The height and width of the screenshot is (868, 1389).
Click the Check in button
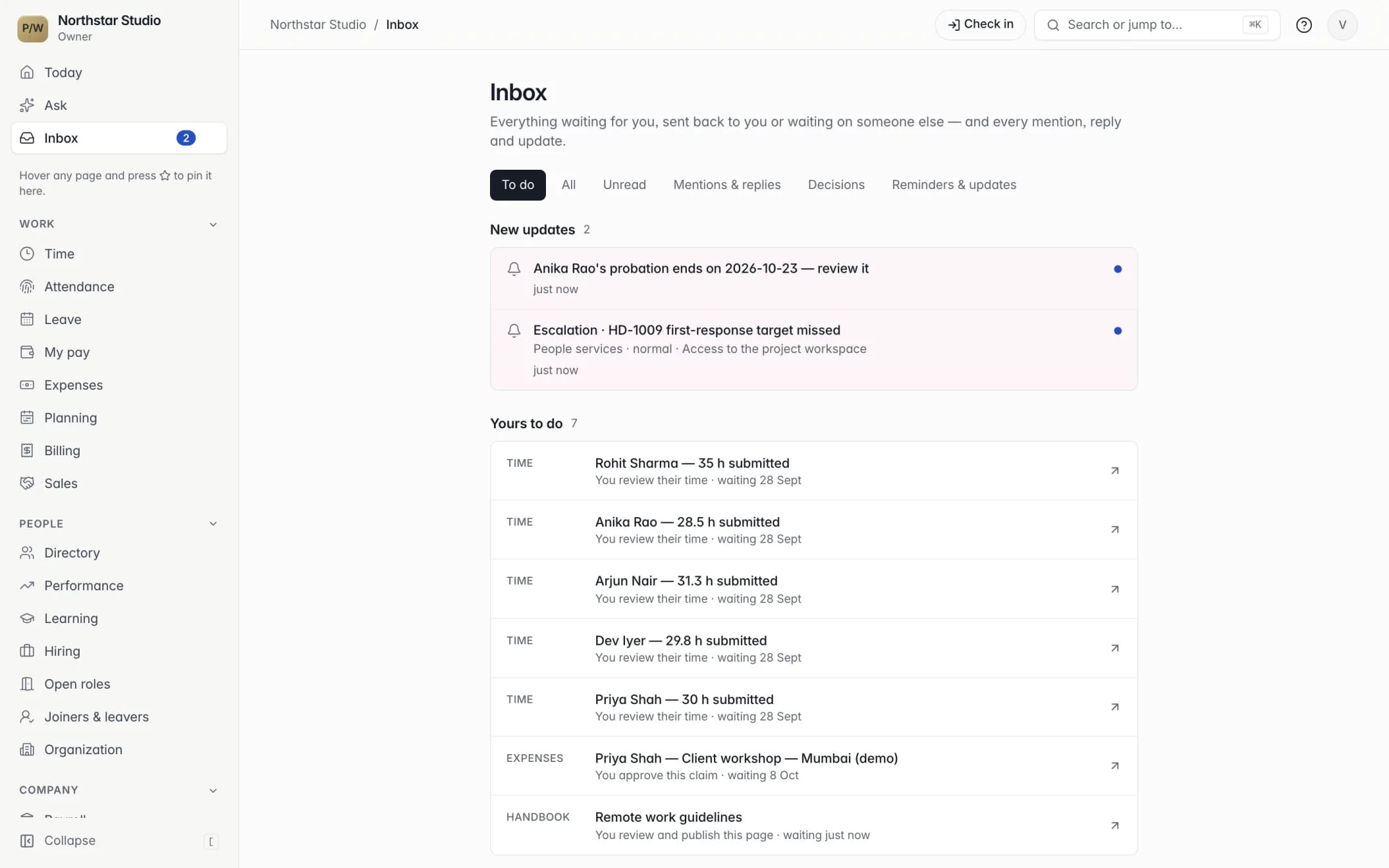980,25
